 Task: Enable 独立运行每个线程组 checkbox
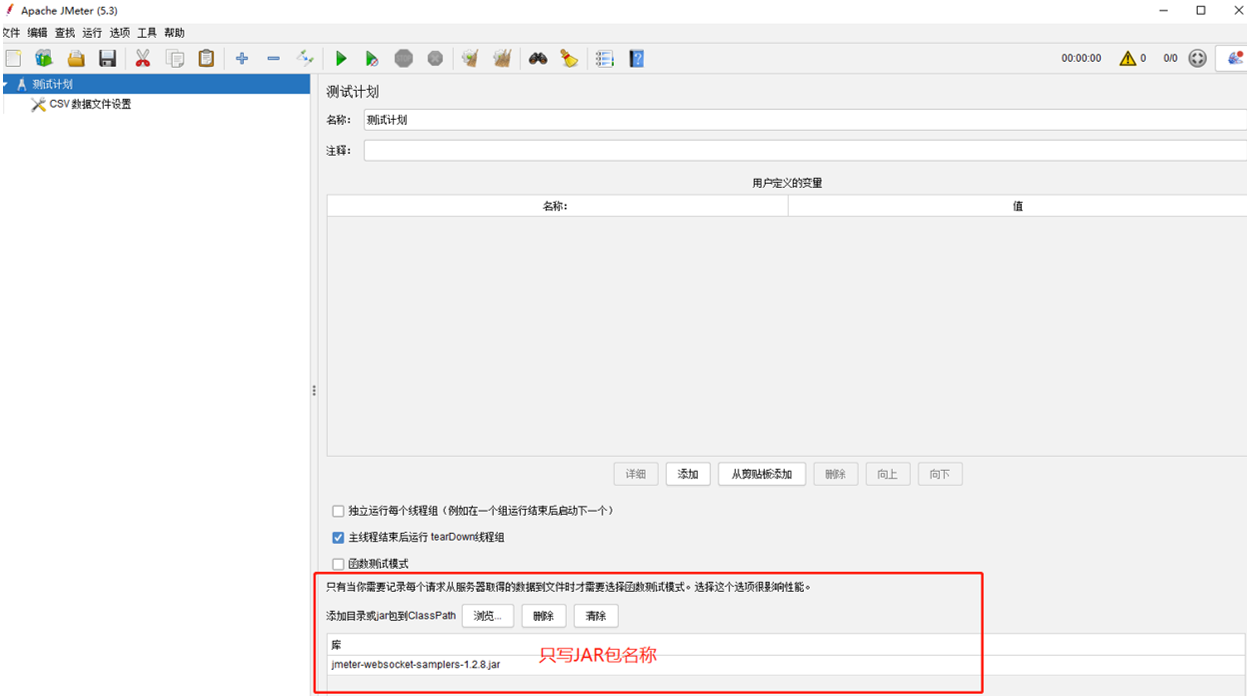(338, 511)
